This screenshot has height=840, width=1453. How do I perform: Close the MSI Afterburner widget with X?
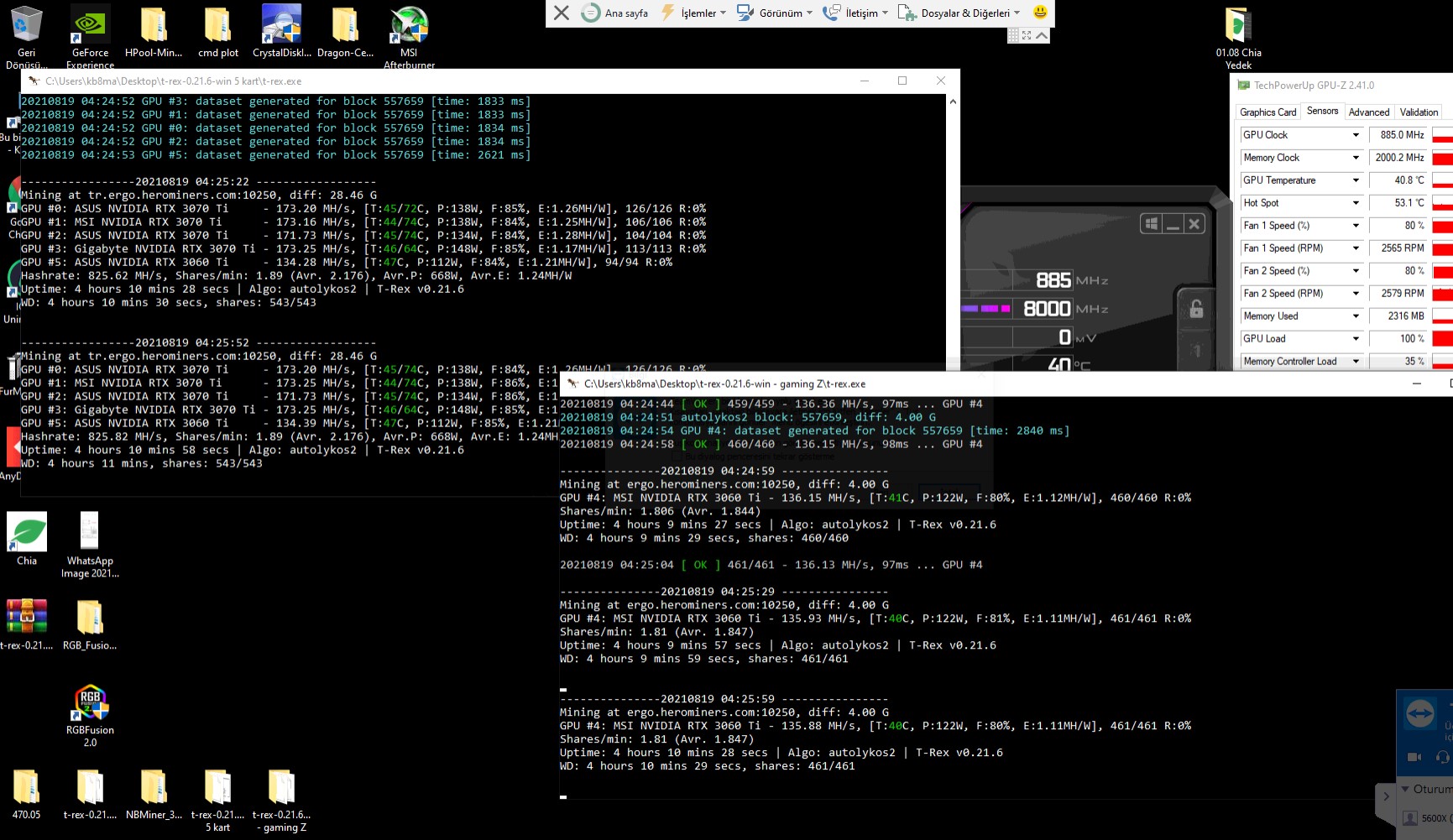[x=1194, y=223]
